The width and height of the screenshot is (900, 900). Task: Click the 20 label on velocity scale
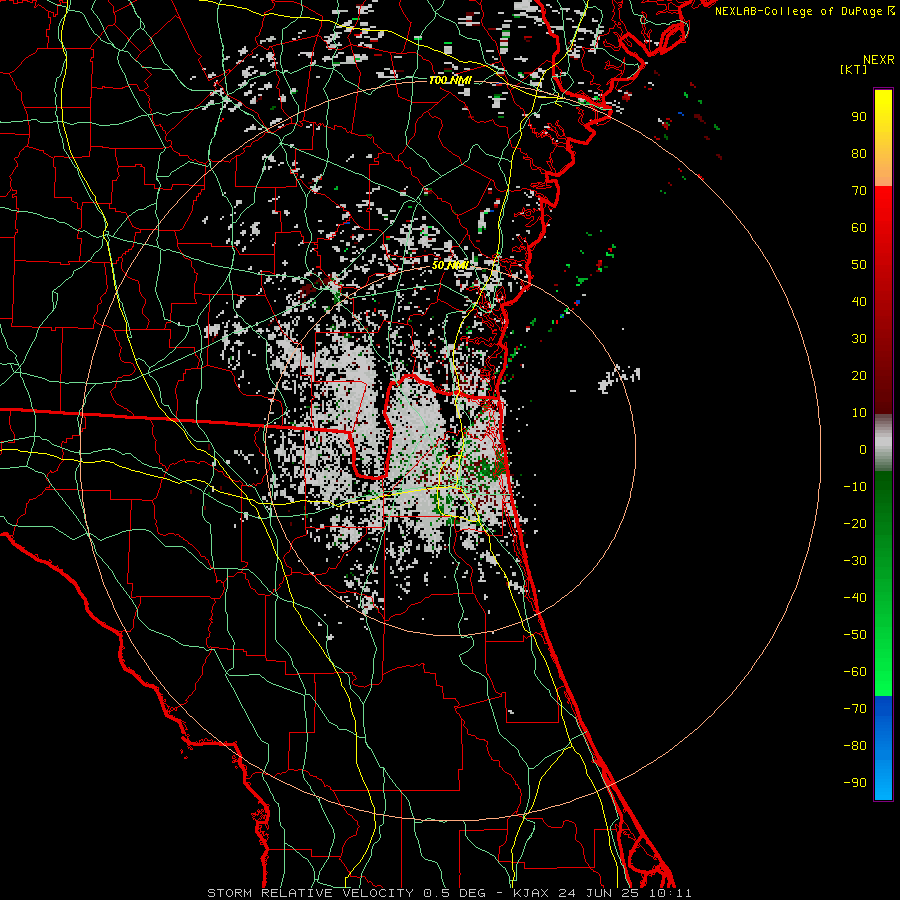(859, 376)
